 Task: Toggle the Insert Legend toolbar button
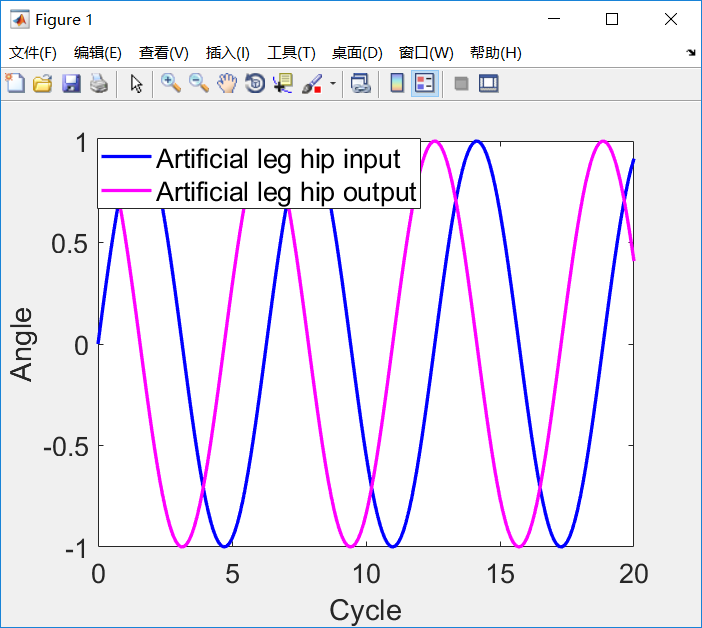click(424, 83)
